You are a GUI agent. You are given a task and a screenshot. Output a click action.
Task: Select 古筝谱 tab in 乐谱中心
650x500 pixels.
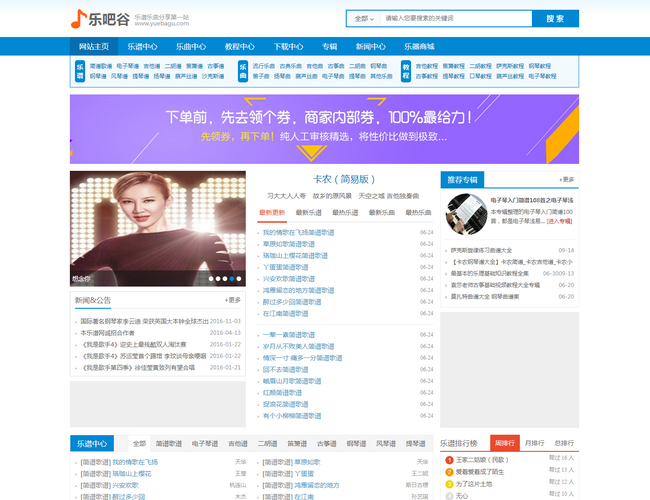(327, 444)
